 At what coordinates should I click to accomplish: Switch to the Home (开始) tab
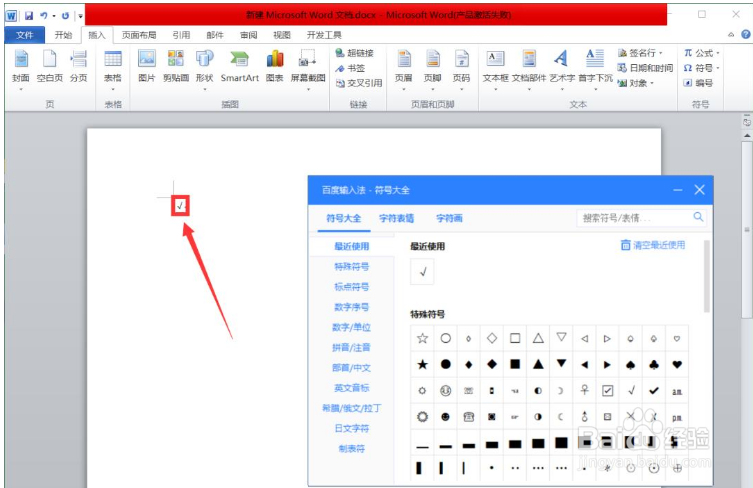point(63,35)
